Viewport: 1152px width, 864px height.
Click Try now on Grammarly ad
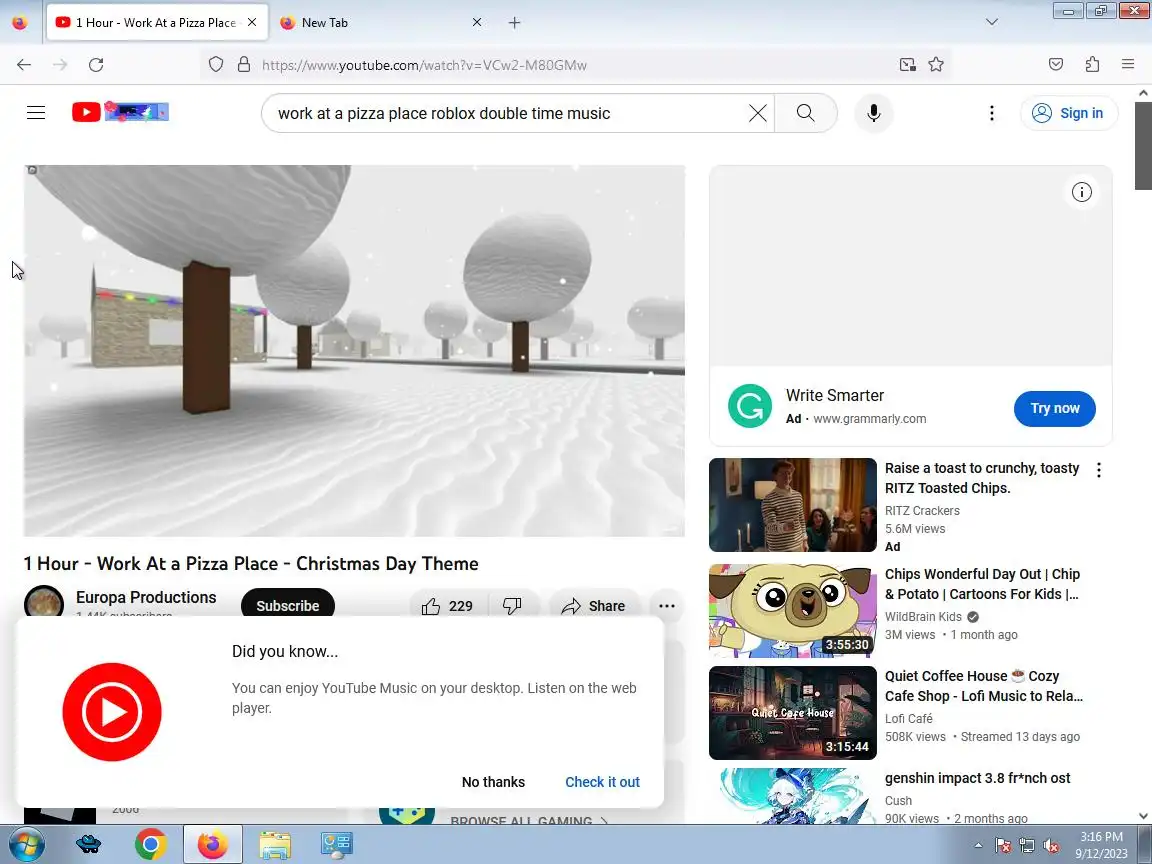[1054, 408]
